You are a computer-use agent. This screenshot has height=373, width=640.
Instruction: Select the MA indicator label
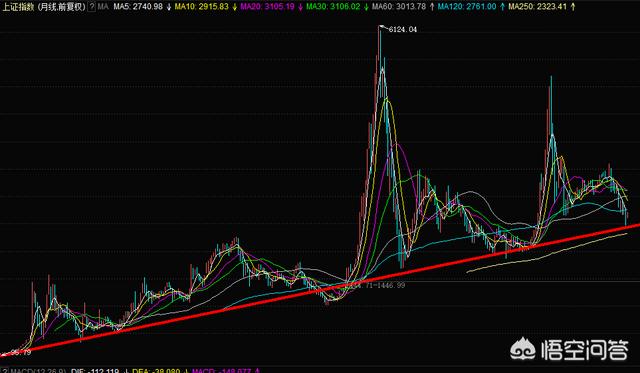click(x=103, y=7)
